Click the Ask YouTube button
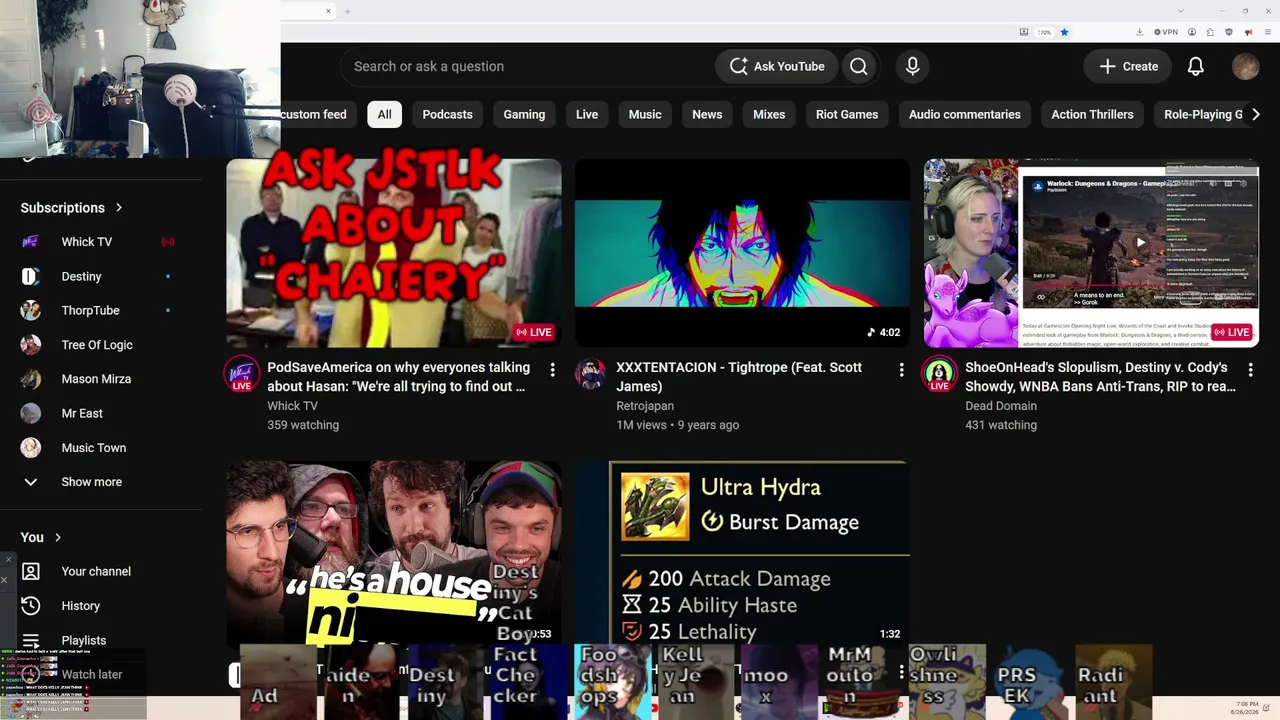 [777, 66]
